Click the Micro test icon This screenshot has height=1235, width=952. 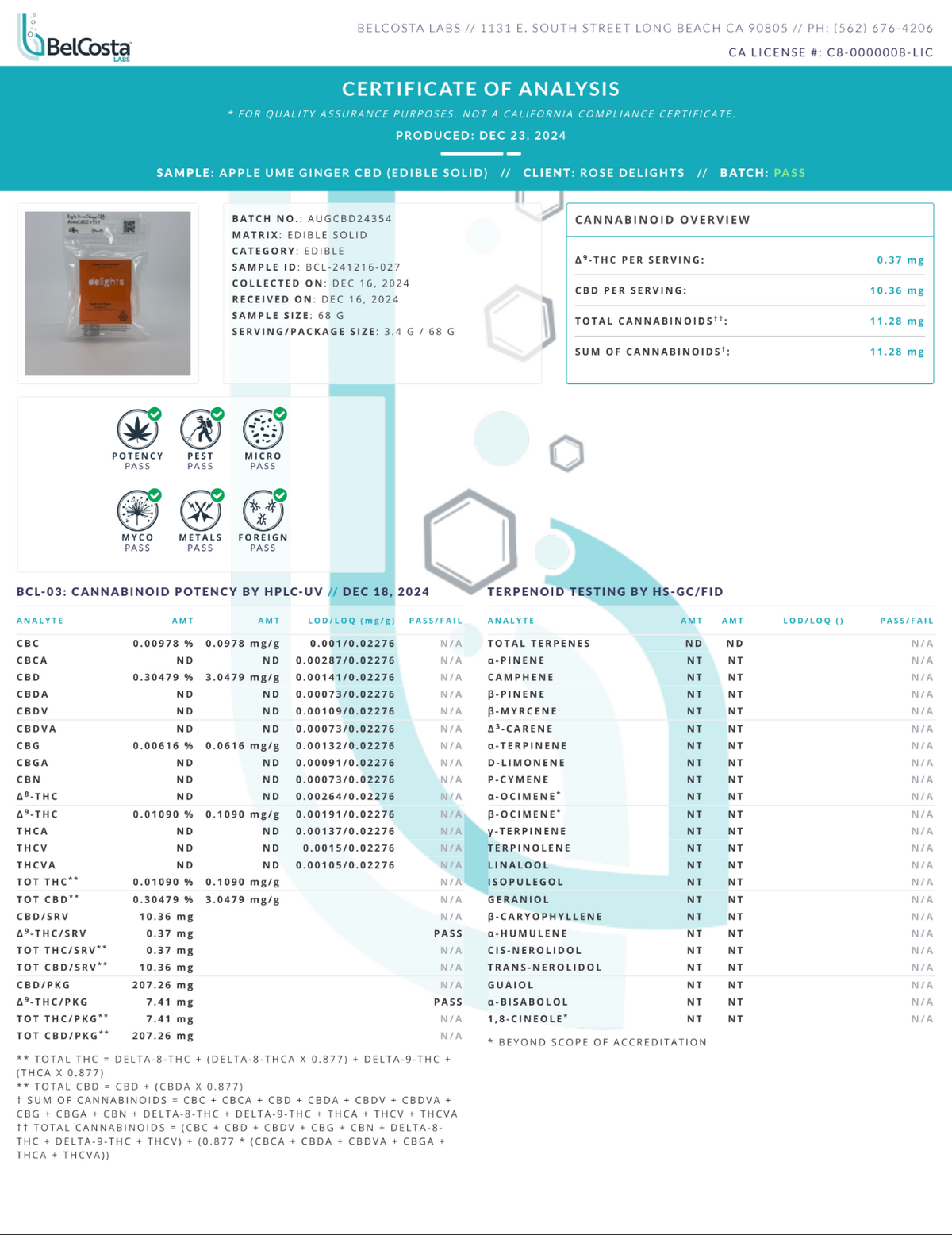pyautogui.click(x=263, y=431)
